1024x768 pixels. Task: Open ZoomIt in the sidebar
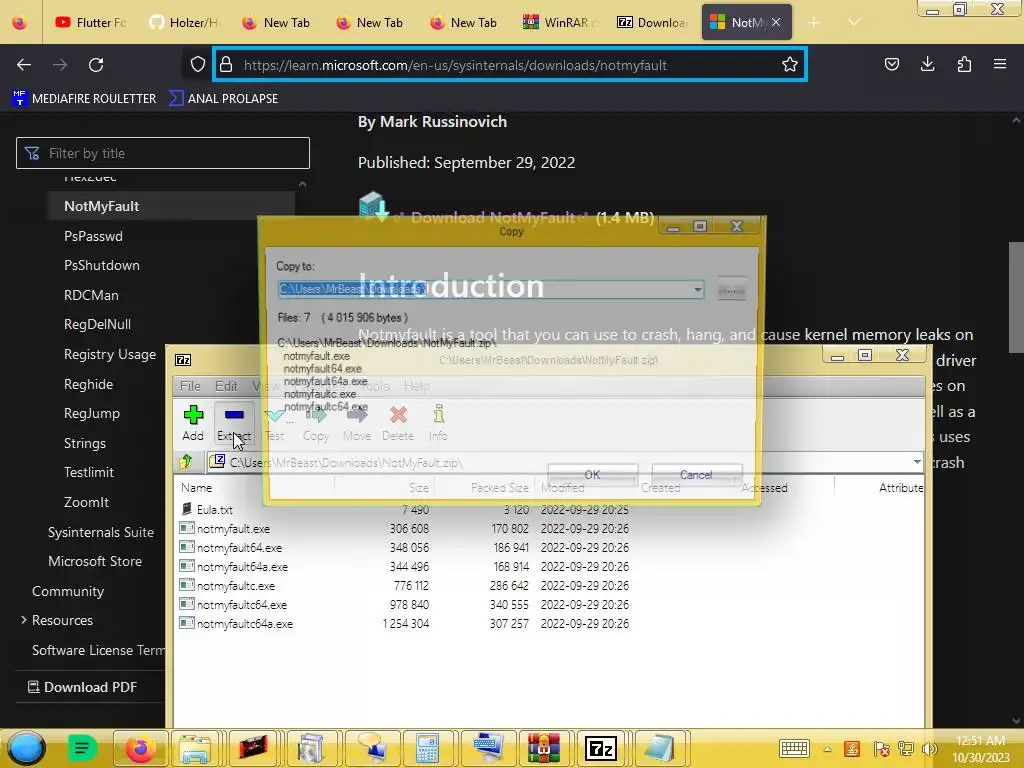86,502
